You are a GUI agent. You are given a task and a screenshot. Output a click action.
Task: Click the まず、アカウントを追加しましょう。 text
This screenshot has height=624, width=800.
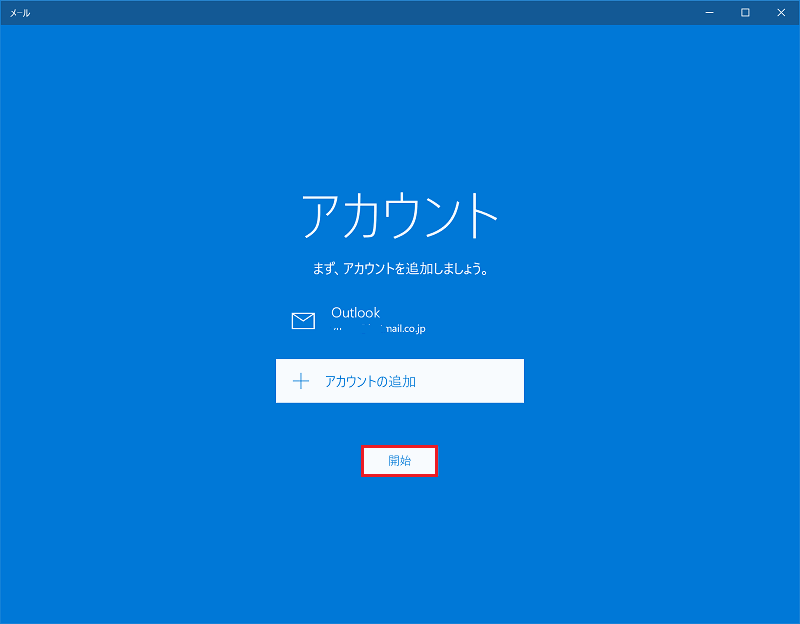[400, 268]
